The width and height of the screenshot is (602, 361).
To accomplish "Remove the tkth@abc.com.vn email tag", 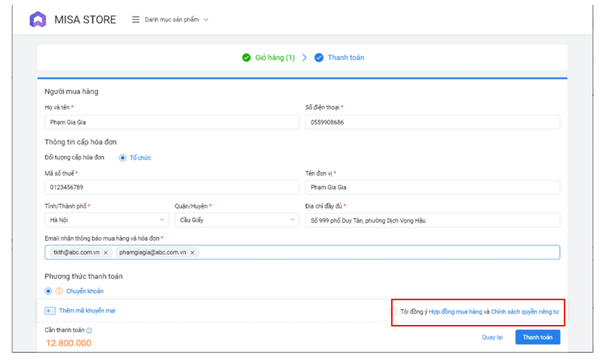I will pos(106,253).
